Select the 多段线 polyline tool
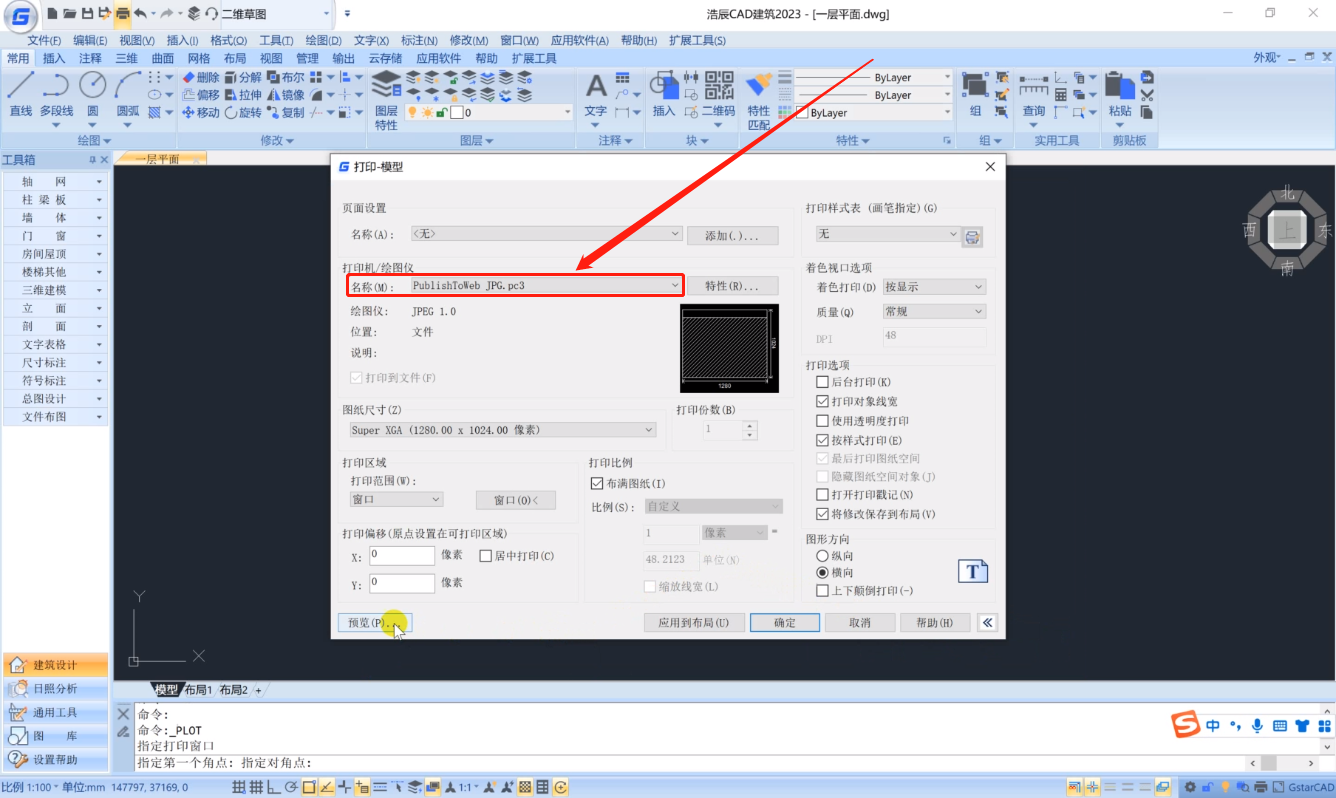Image resolution: width=1336 pixels, height=798 pixels. click(56, 95)
